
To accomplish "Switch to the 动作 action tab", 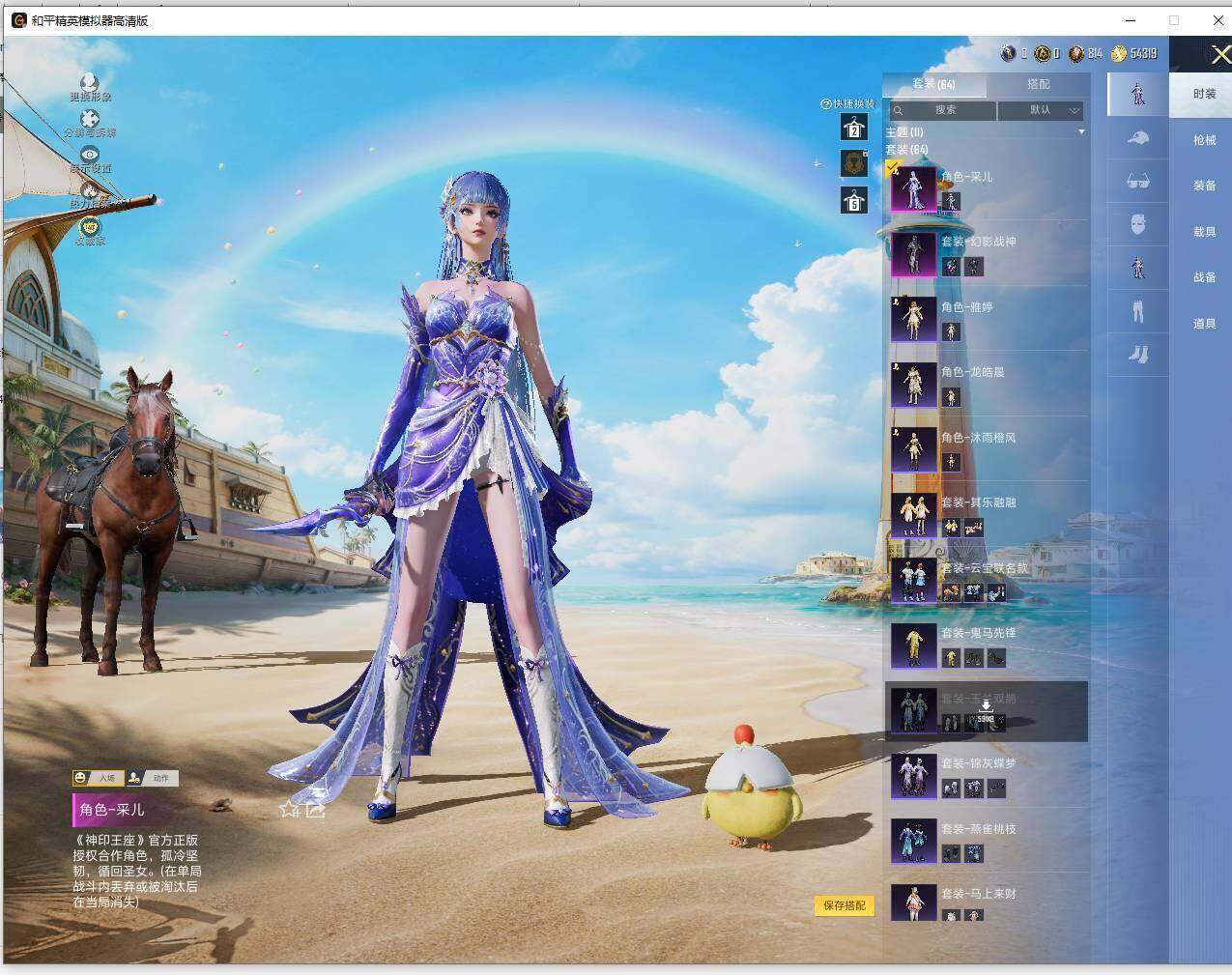I will [153, 778].
